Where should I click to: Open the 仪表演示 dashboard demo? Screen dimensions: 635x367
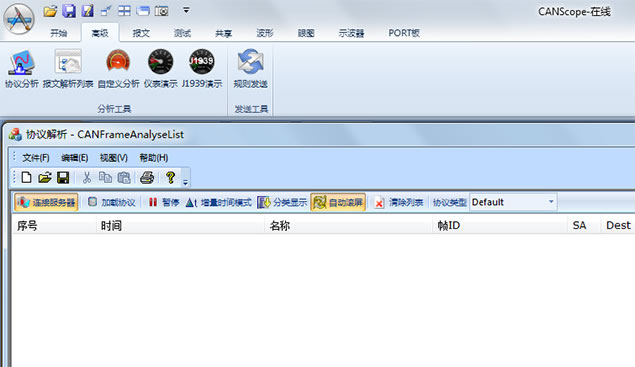pyautogui.click(x=160, y=68)
